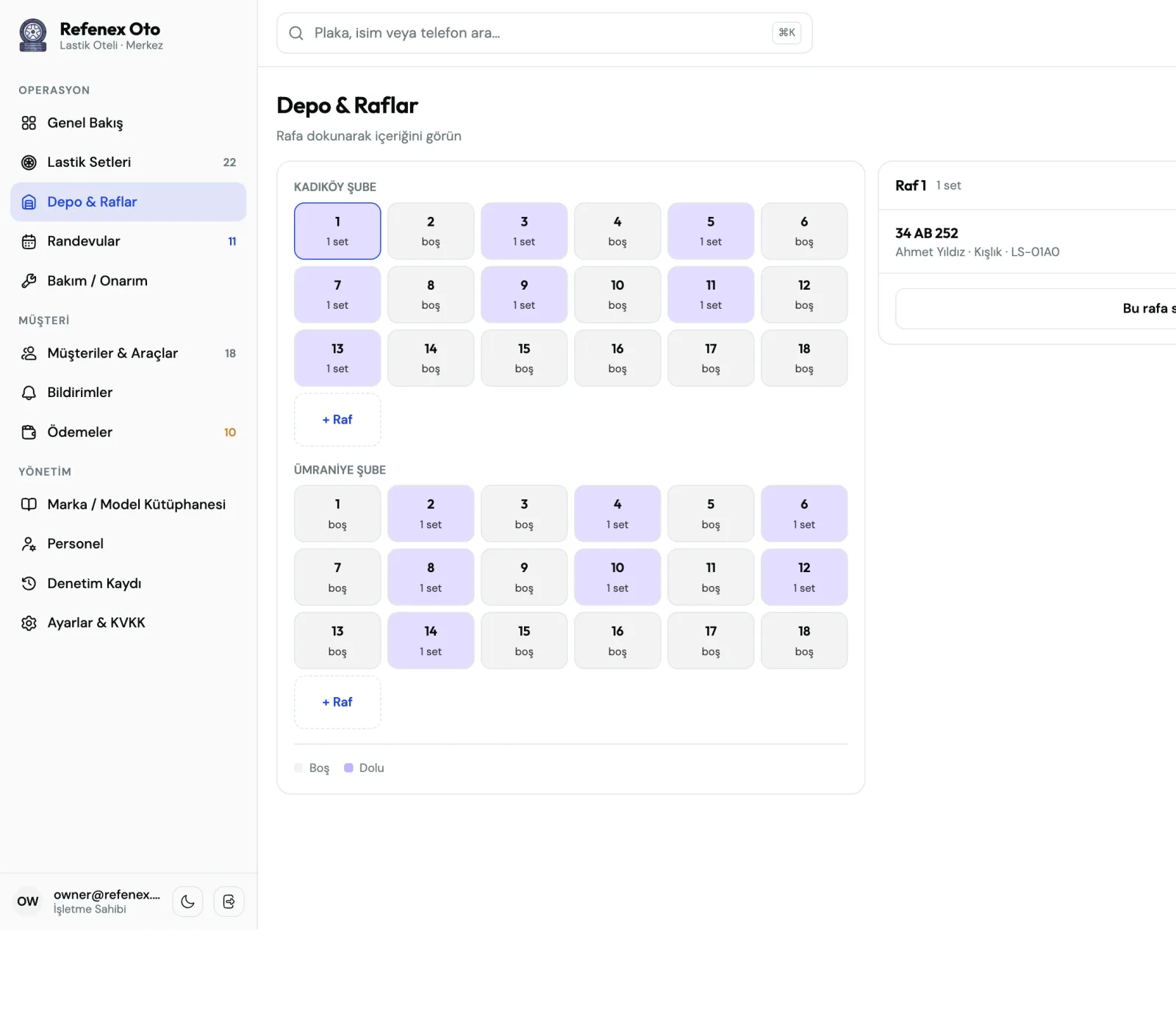Click the Marka / Model Kütüphanesi book icon
The image size is (1176, 1011).
(x=29, y=504)
